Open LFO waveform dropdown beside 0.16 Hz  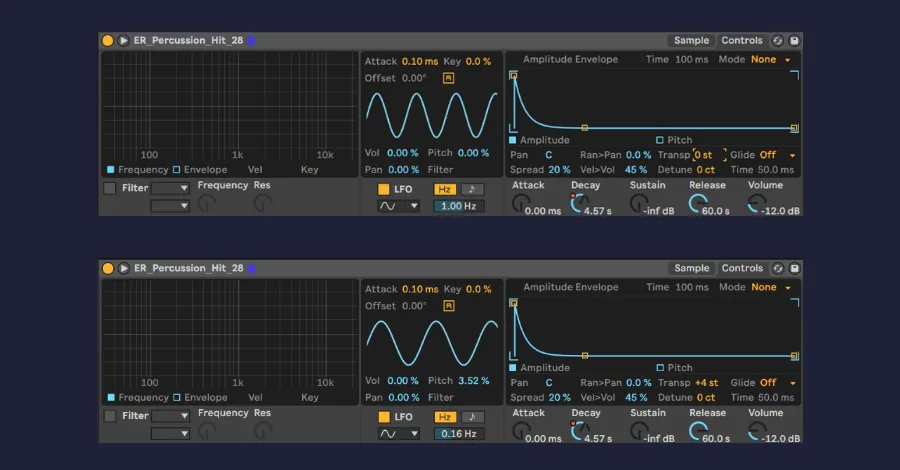point(398,433)
